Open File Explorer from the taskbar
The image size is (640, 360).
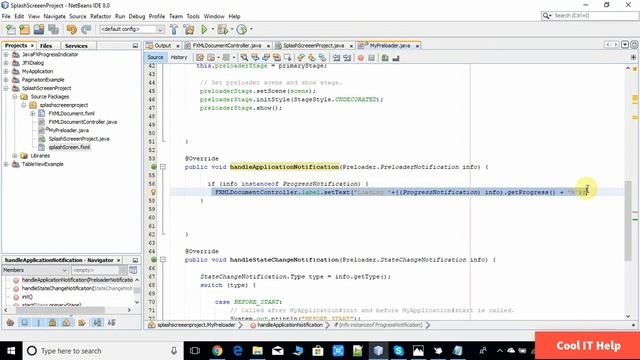(x=257, y=351)
